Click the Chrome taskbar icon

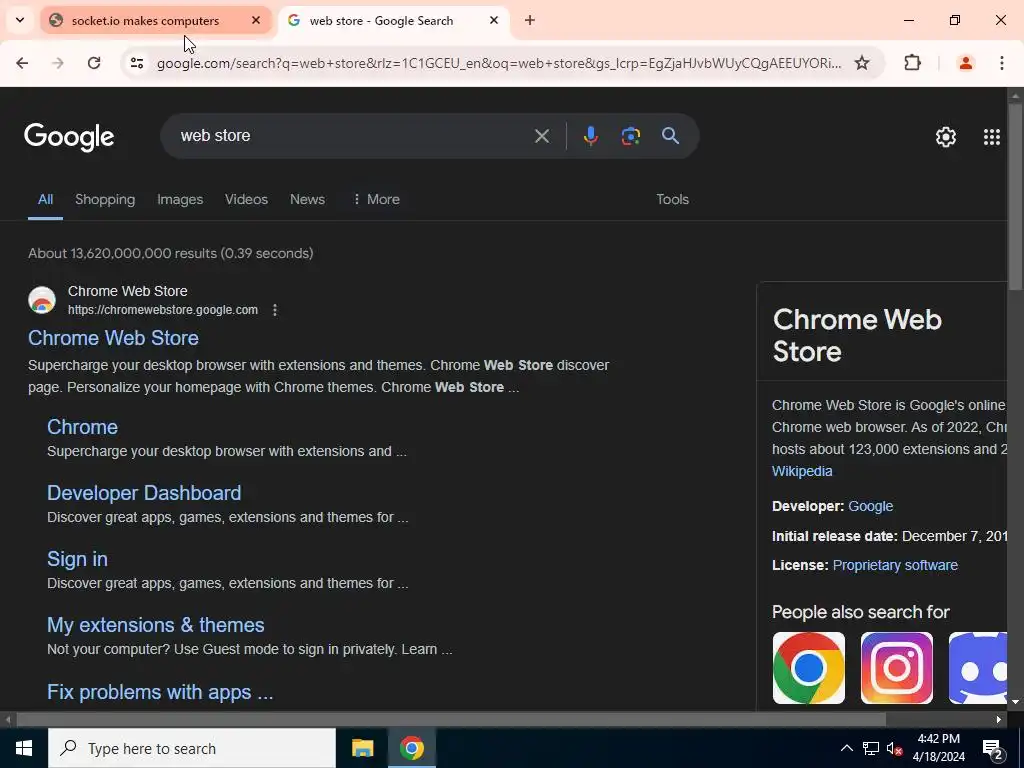412,748
